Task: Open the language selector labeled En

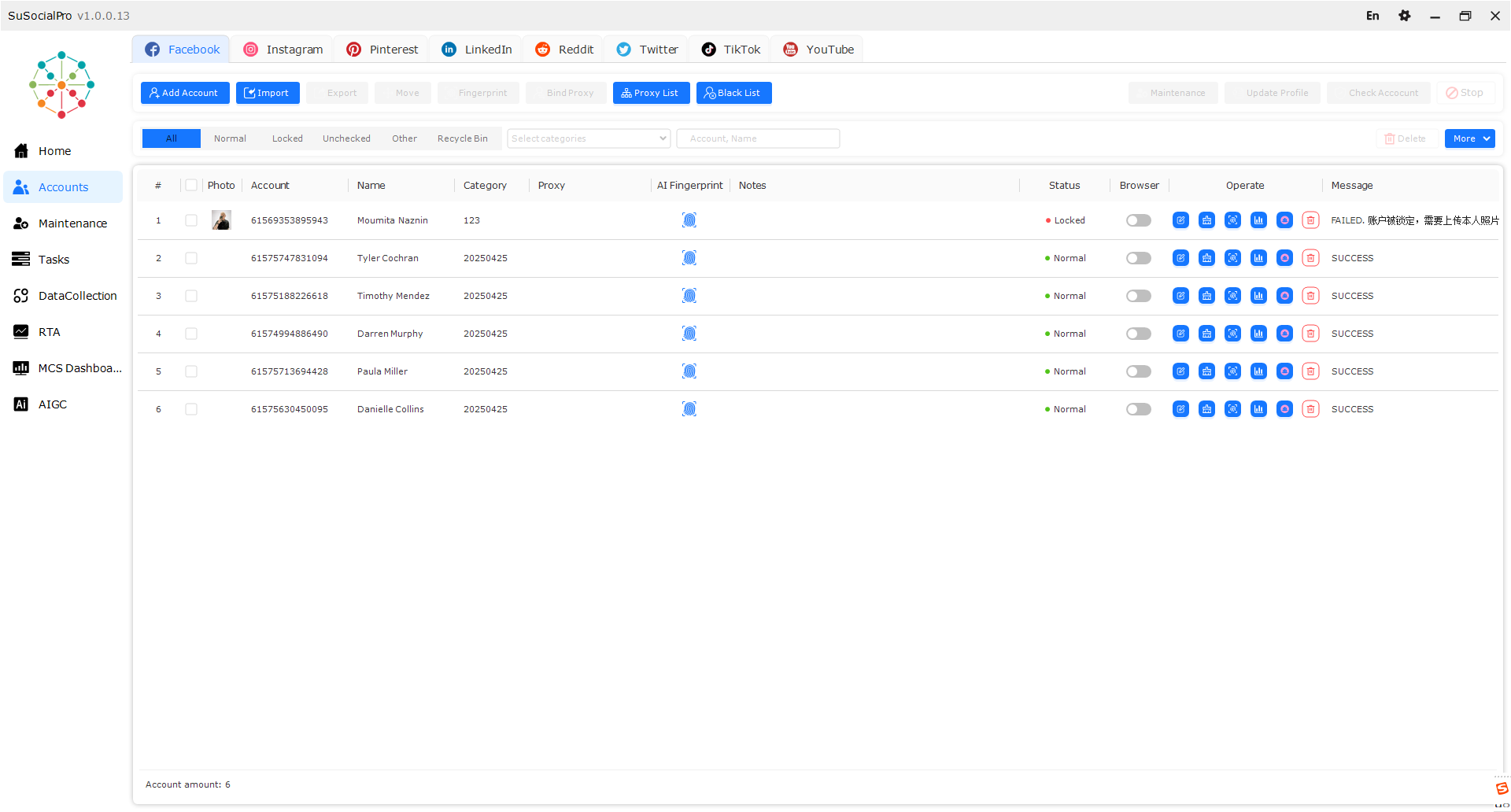Action: click(1372, 15)
